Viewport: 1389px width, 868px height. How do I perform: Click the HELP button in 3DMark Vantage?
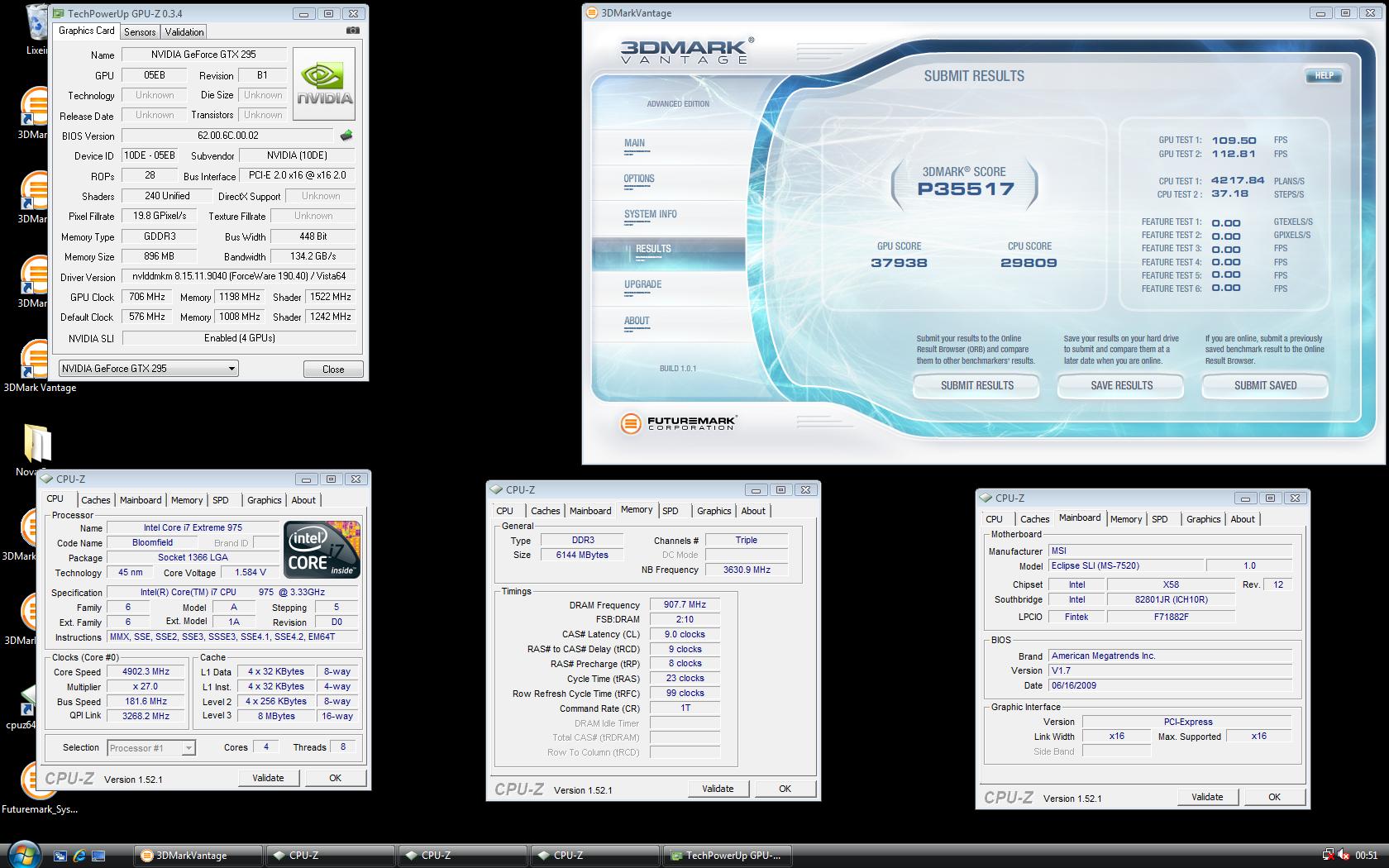[1324, 75]
